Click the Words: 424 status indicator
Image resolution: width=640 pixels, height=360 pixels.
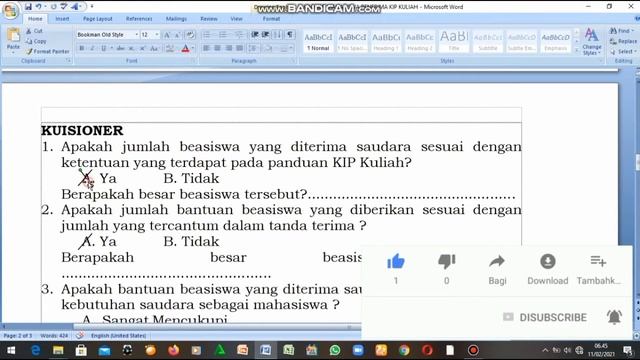coord(54,336)
